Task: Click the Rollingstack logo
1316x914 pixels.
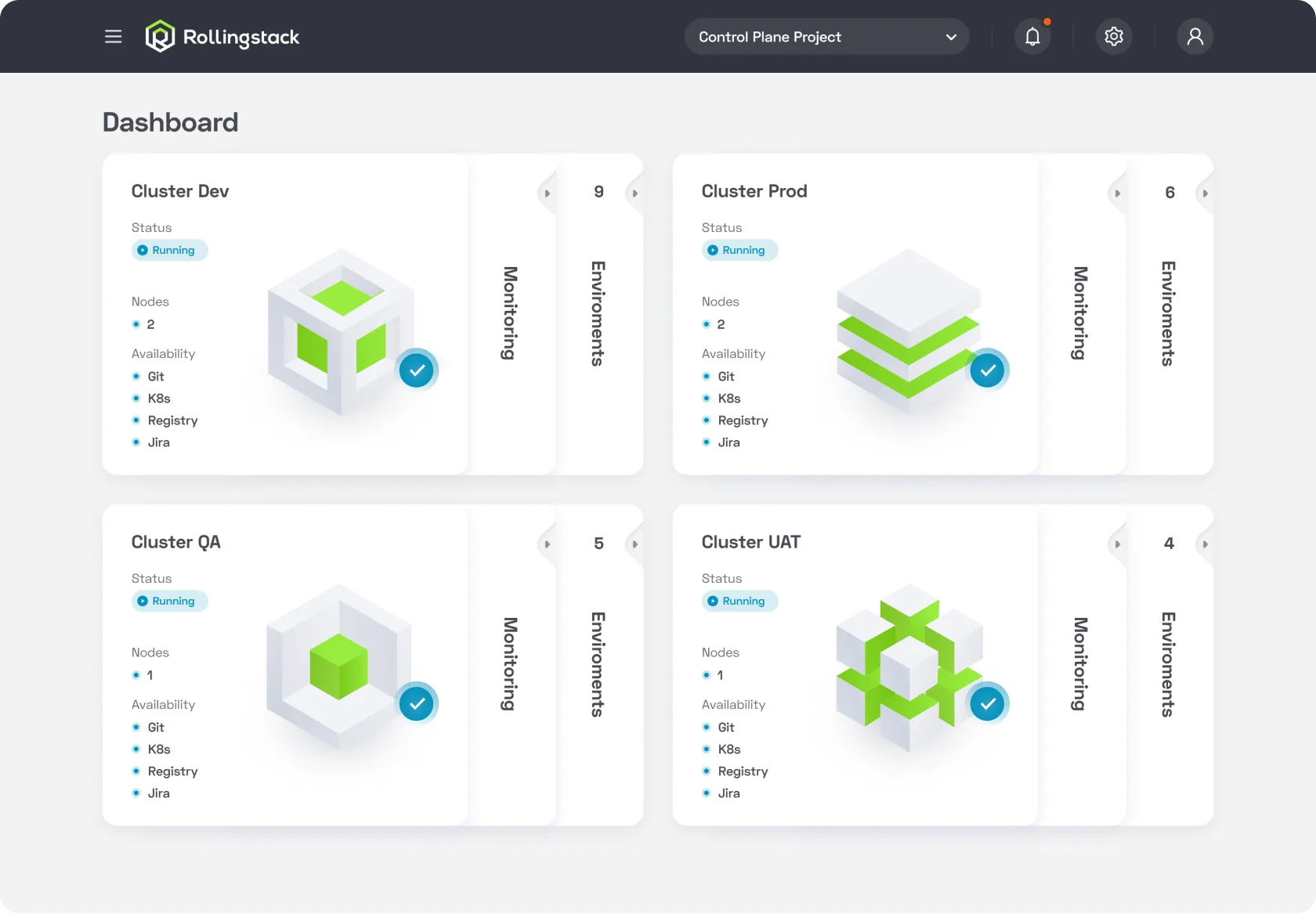Action: pyautogui.click(x=222, y=37)
